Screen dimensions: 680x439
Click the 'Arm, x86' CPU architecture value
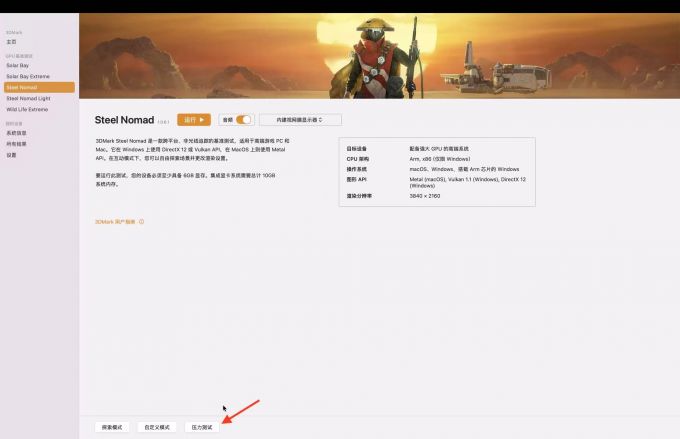(440, 159)
